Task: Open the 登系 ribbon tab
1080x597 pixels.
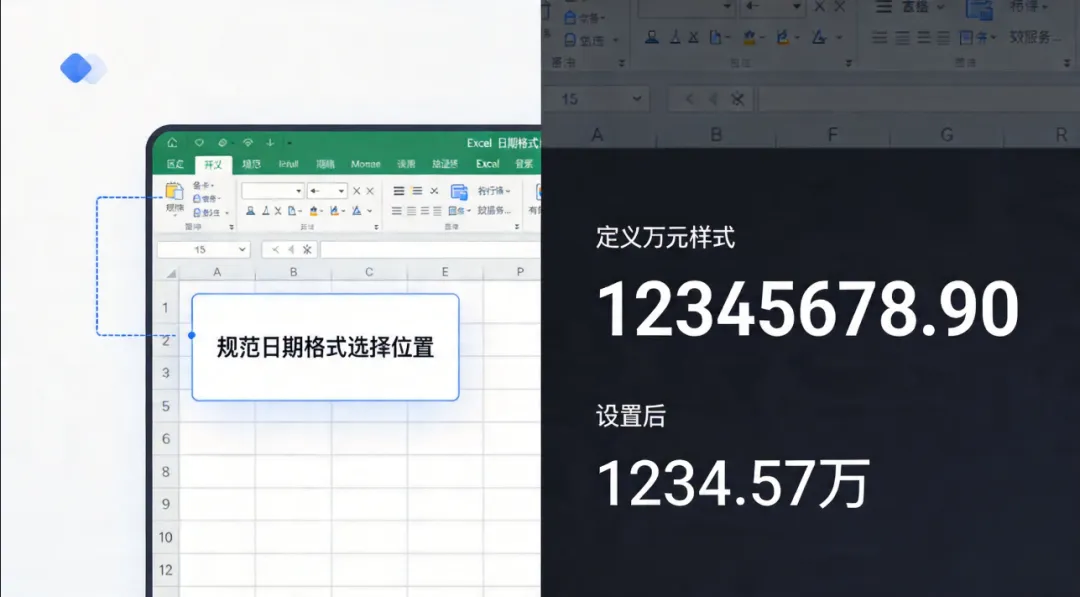Action: (x=524, y=164)
